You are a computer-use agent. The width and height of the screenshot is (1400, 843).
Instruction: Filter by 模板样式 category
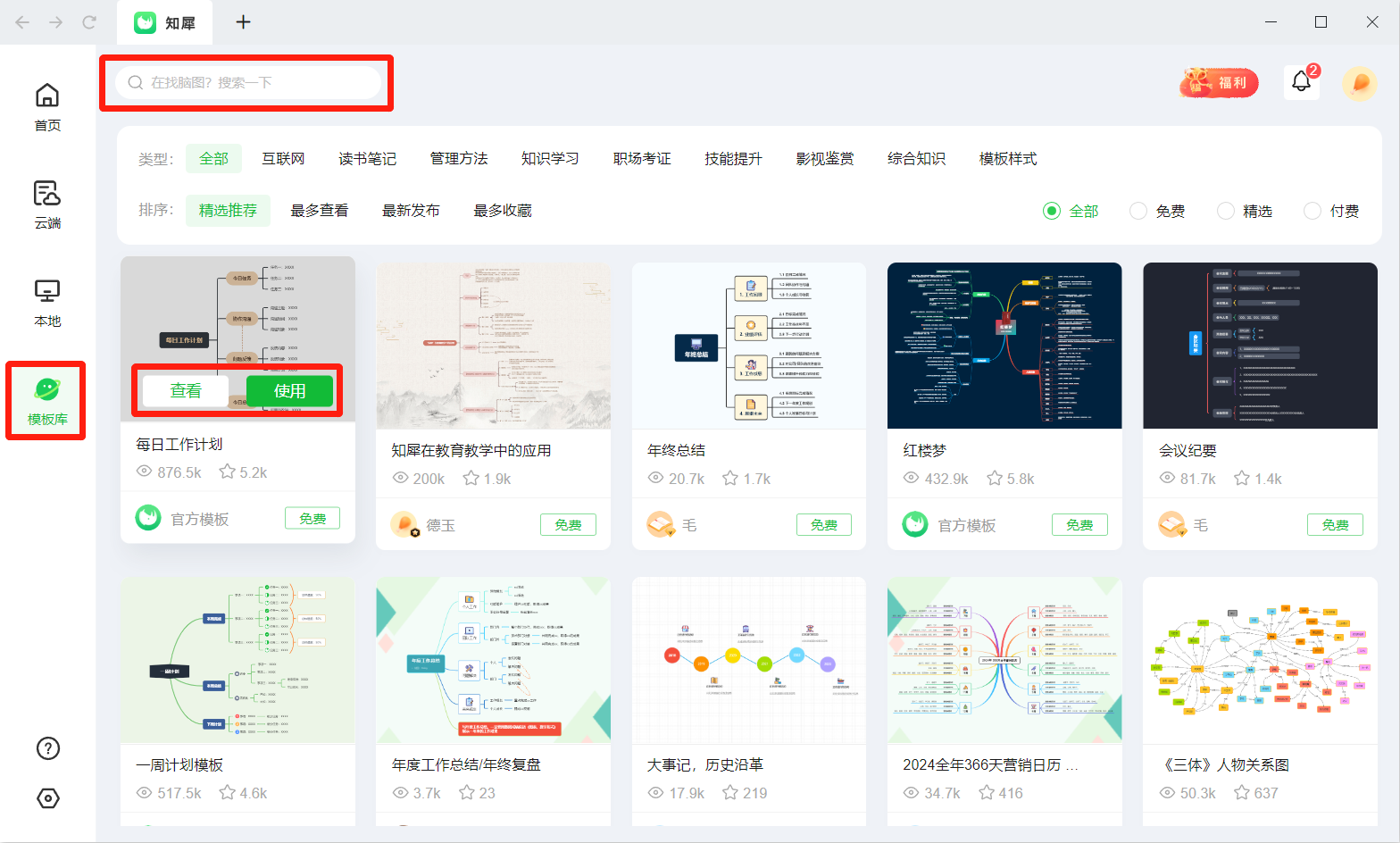[x=1008, y=159]
